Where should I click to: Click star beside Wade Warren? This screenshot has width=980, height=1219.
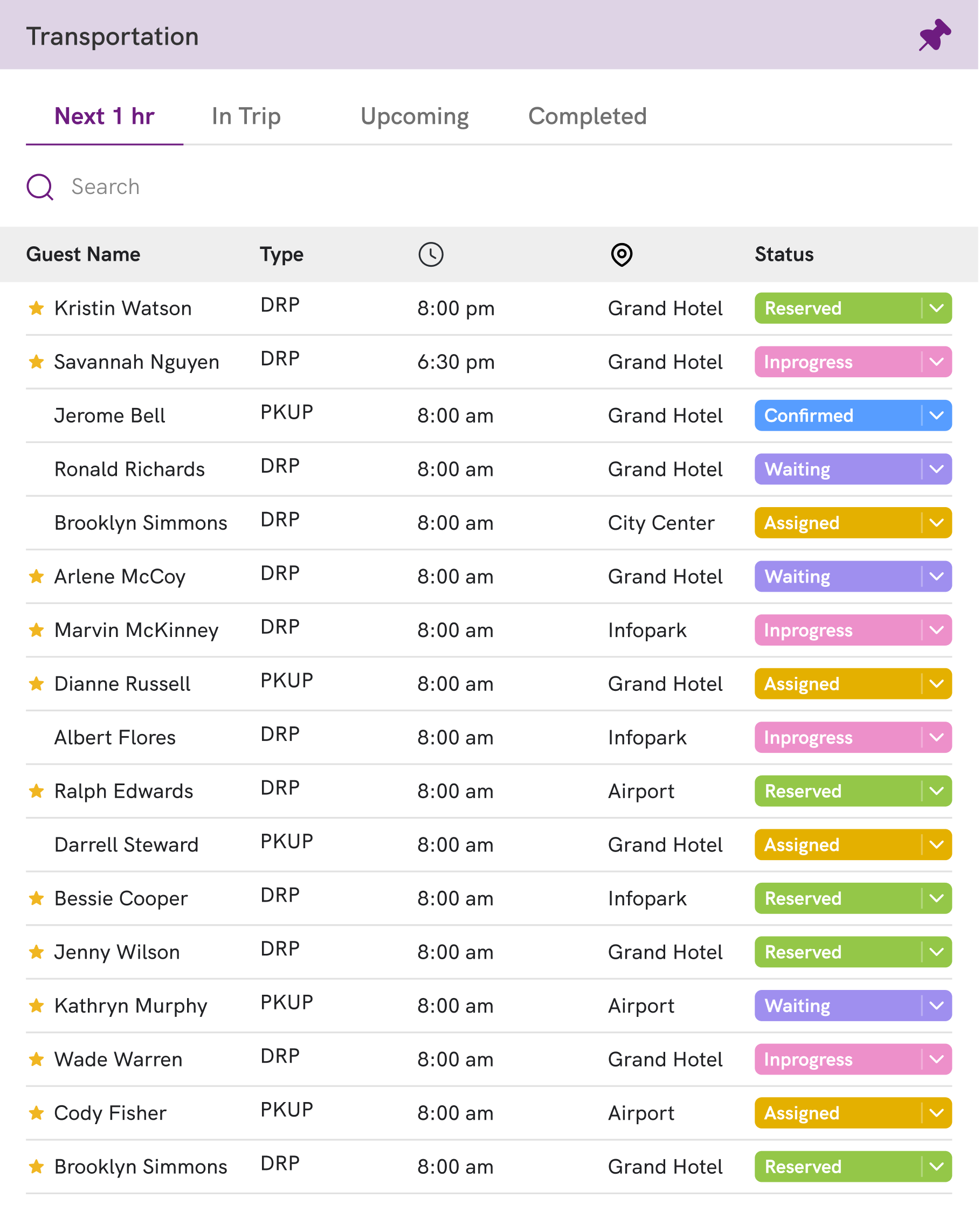coord(37,1060)
